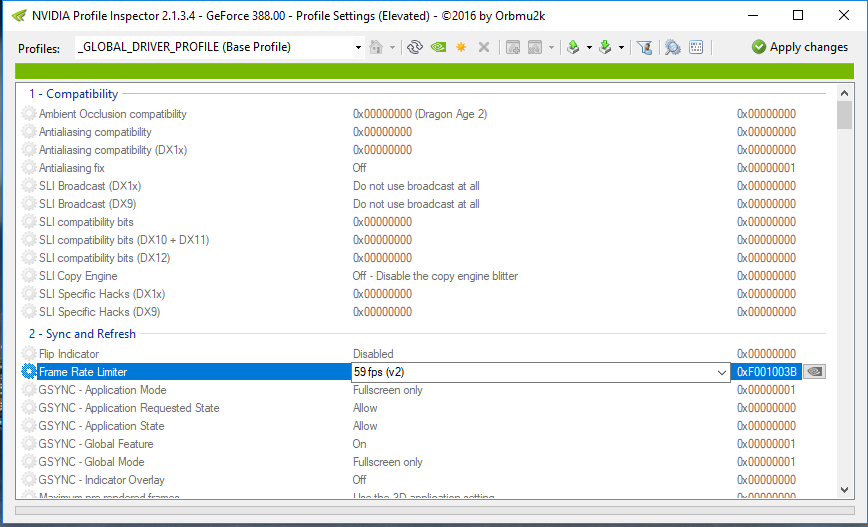This screenshot has width=868, height=527.
Task: Open the remove application dropdown arrow
Action: pyautogui.click(x=551, y=48)
